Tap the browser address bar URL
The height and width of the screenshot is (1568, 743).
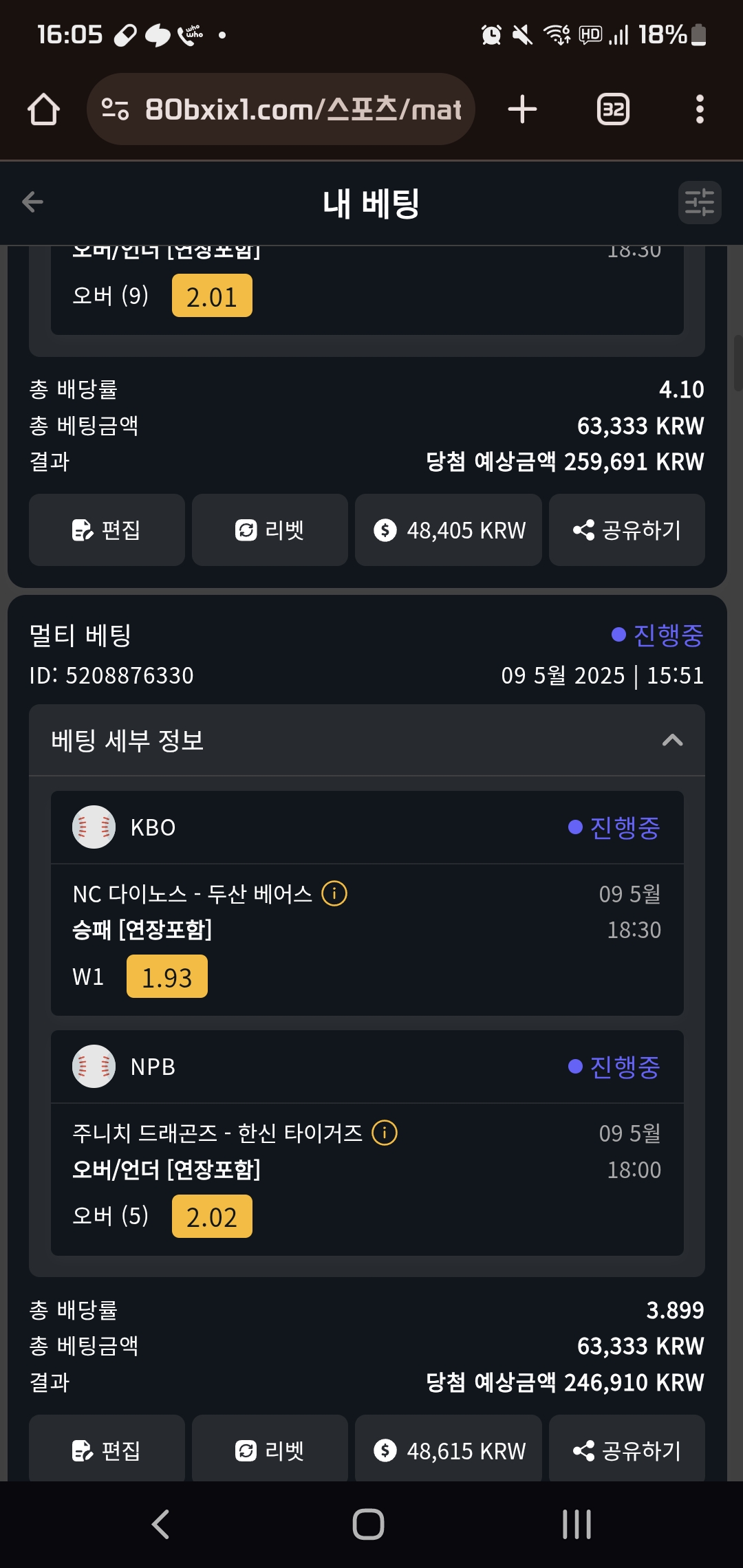(x=303, y=109)
